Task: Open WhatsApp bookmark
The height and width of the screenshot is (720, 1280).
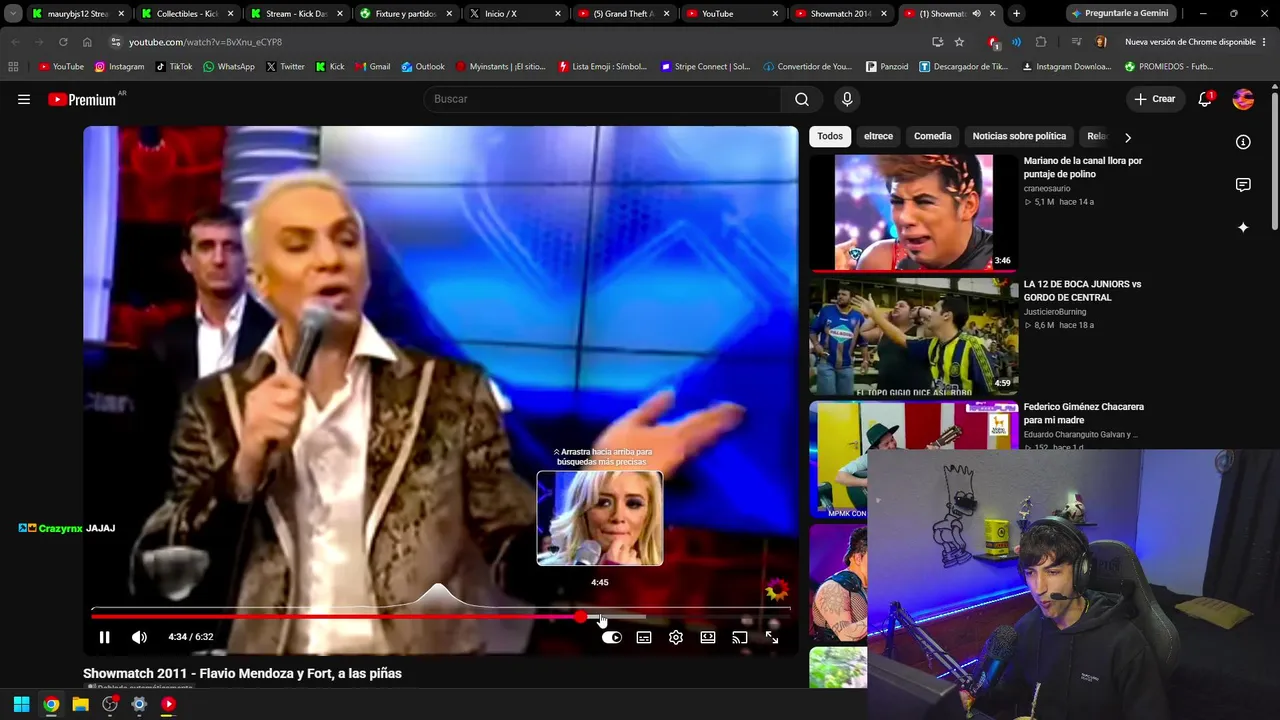Action: click(228, 67)
